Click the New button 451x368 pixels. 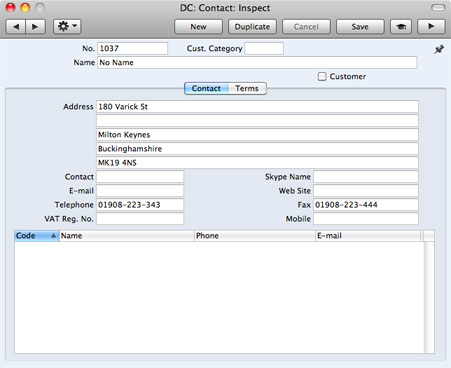198,27
